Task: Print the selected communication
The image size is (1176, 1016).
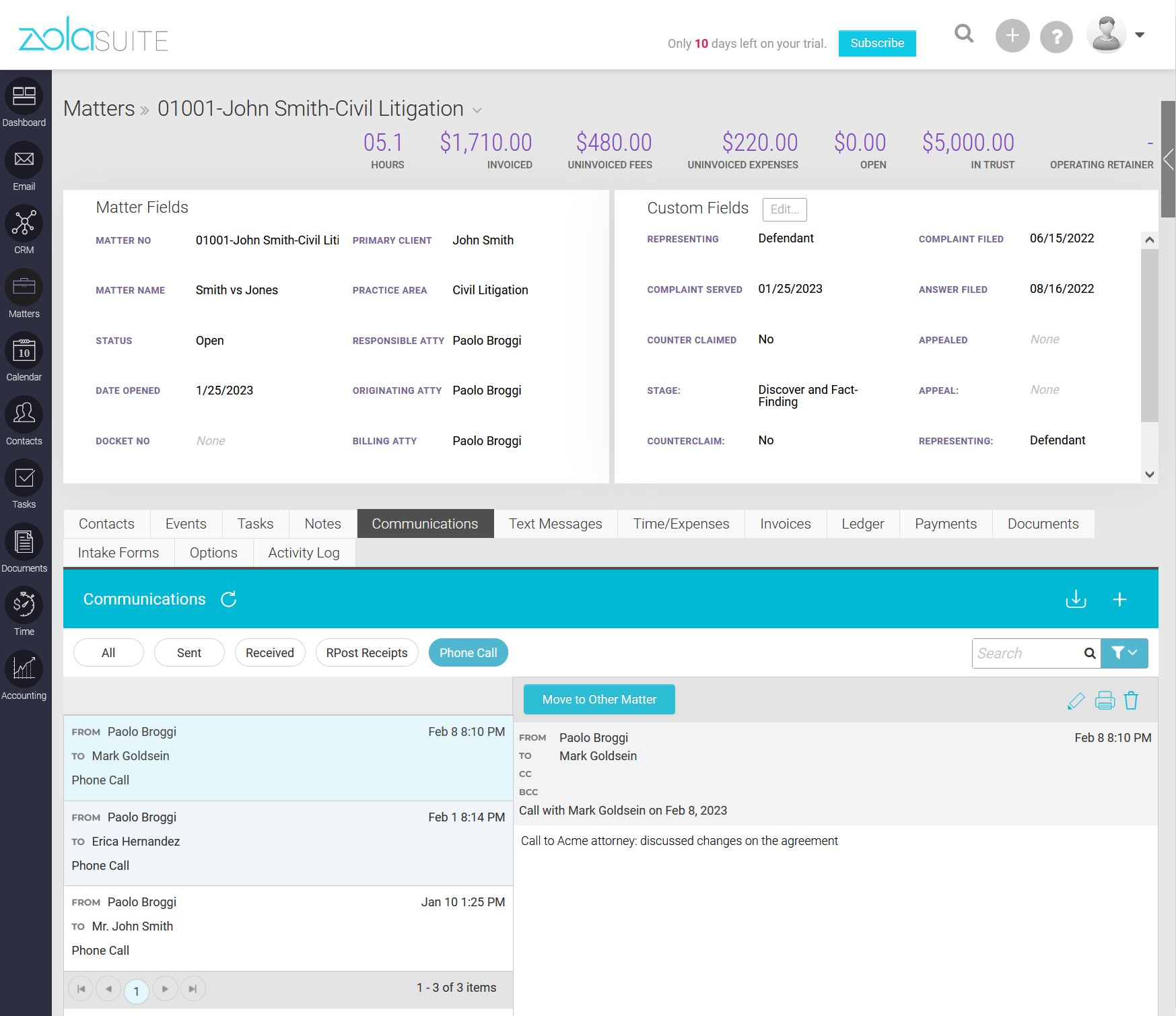Action: [1105, 701]
